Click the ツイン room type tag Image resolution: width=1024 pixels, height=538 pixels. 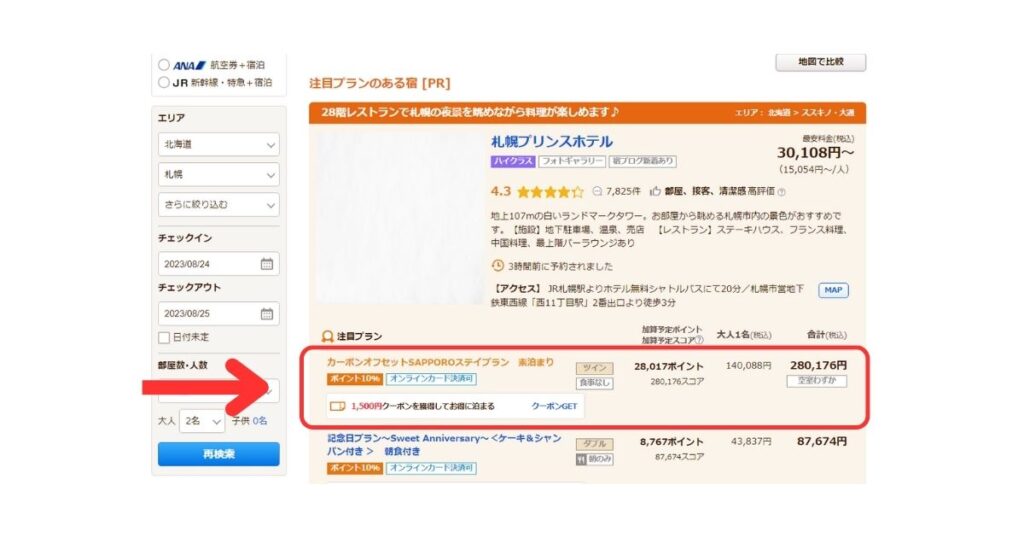pyautogui.click(x=594, y=368)
